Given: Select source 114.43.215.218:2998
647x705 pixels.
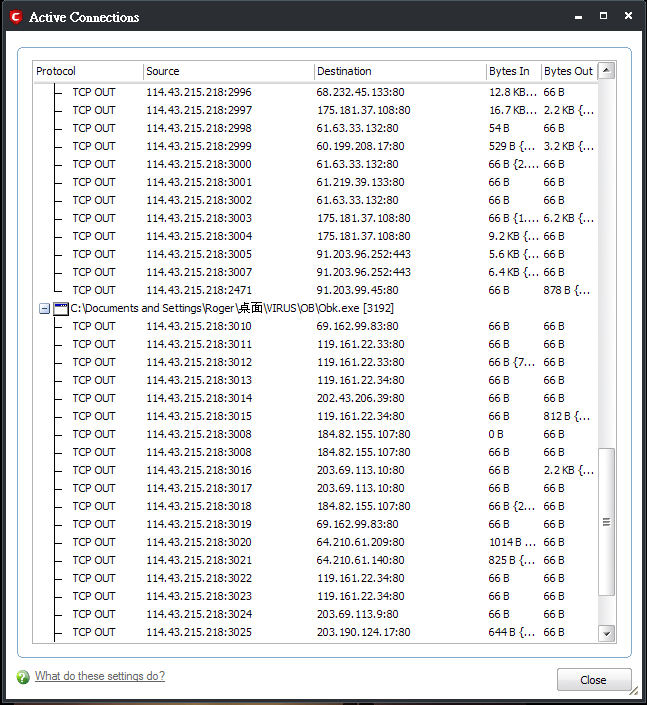Looking at the screenshot, I should pyautogui.click(x=199, y=128).
